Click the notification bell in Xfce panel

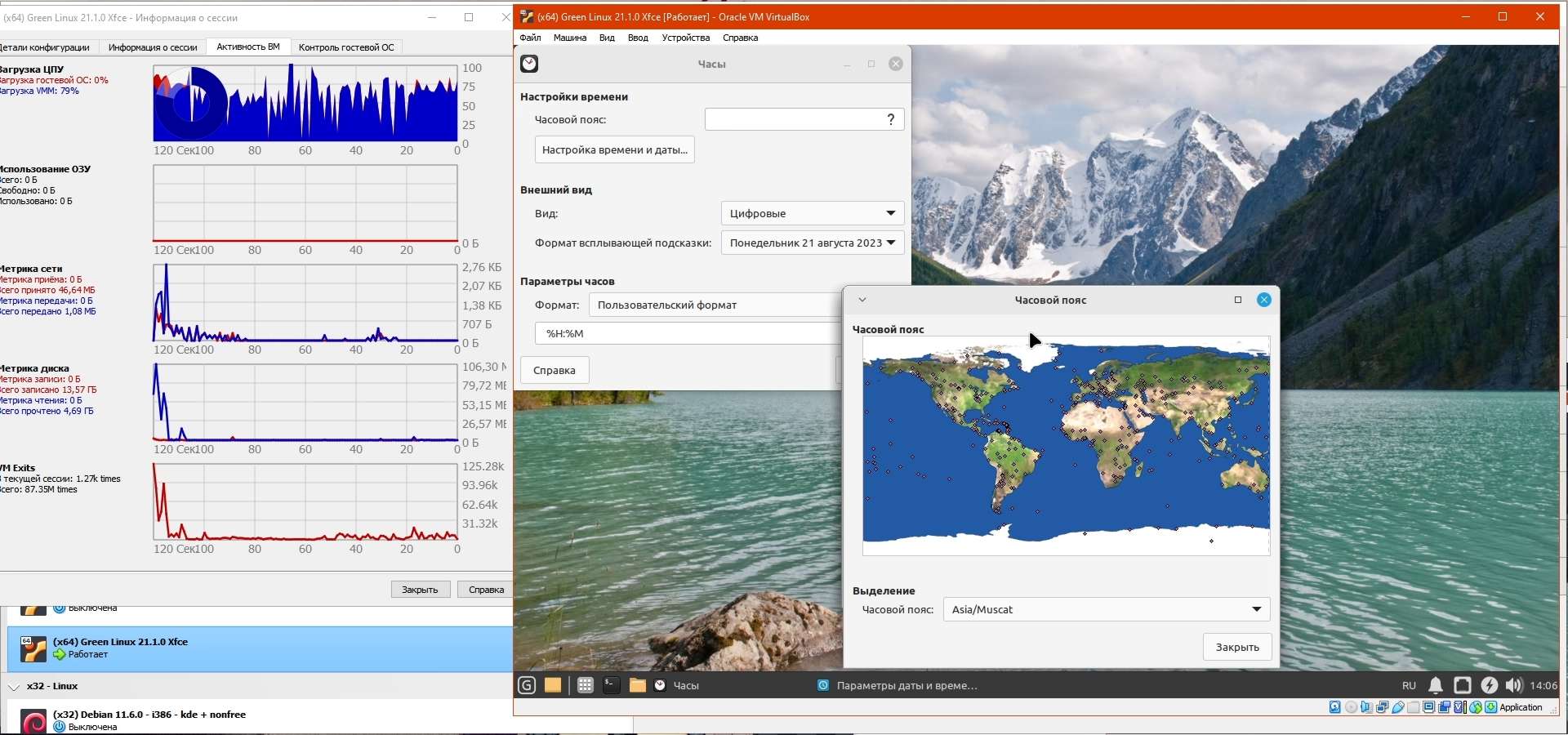click(x=1435, y=685)
